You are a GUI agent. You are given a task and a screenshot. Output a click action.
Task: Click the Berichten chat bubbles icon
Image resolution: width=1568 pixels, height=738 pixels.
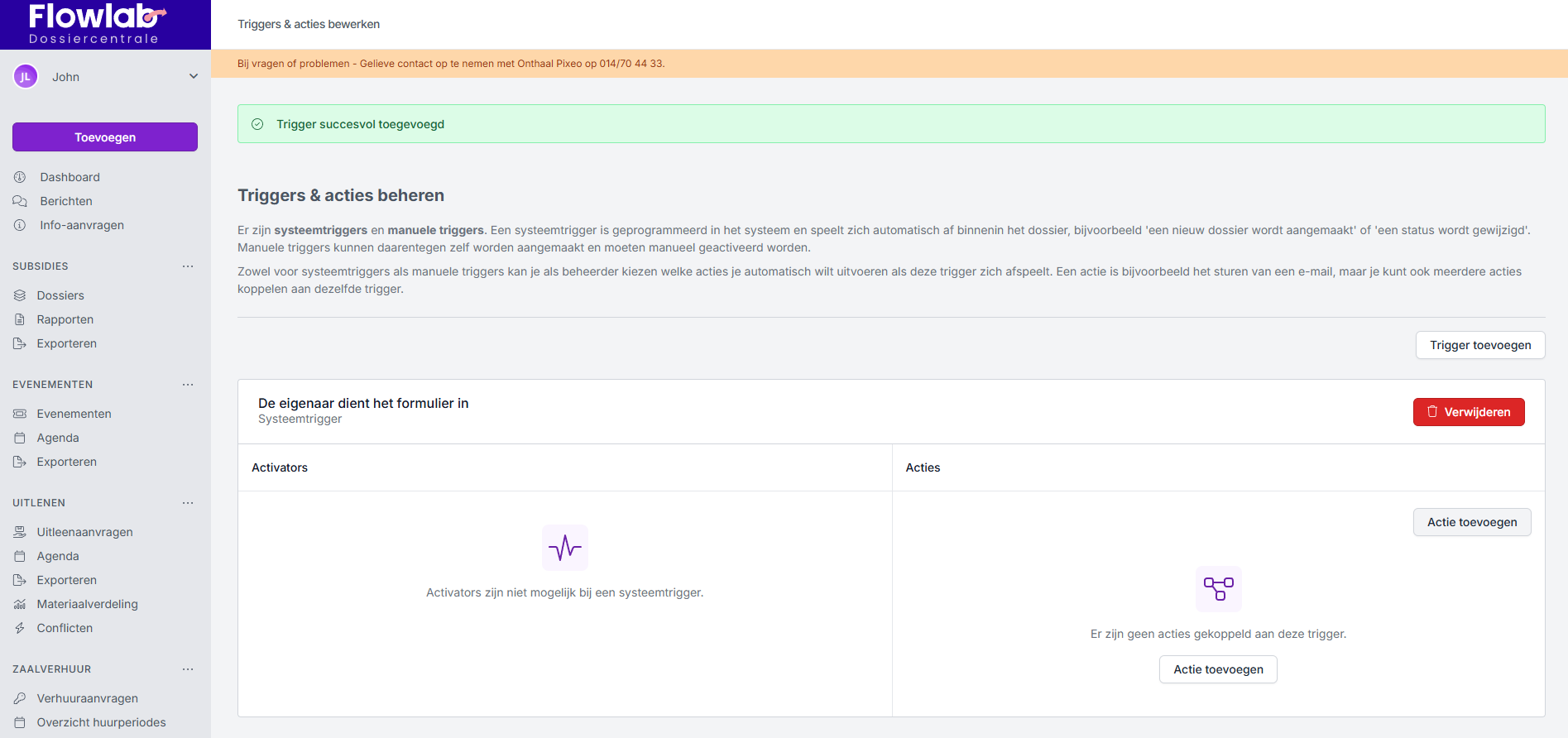click(x=20, y=201)
